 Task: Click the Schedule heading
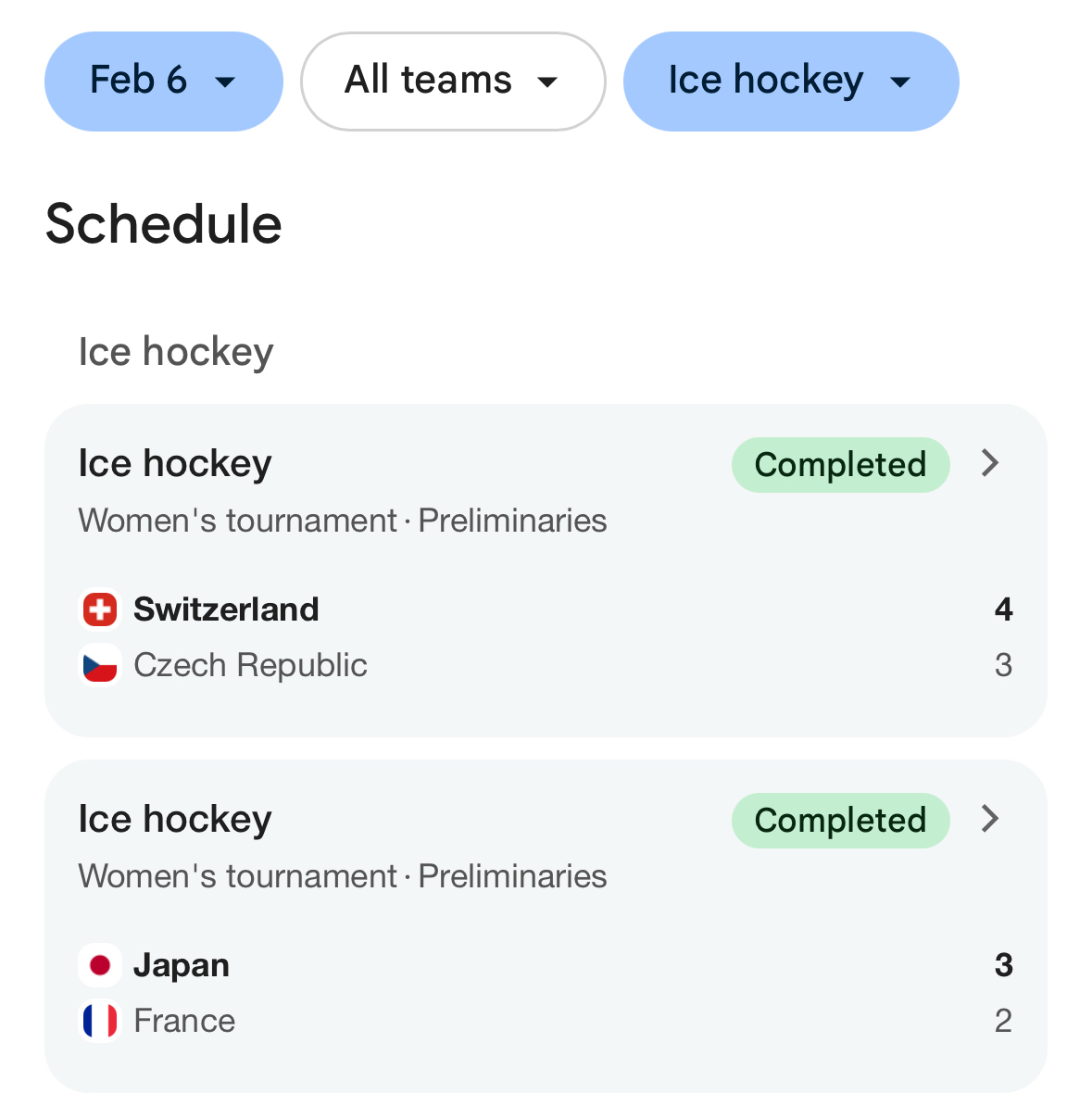(x=164, y=224)
